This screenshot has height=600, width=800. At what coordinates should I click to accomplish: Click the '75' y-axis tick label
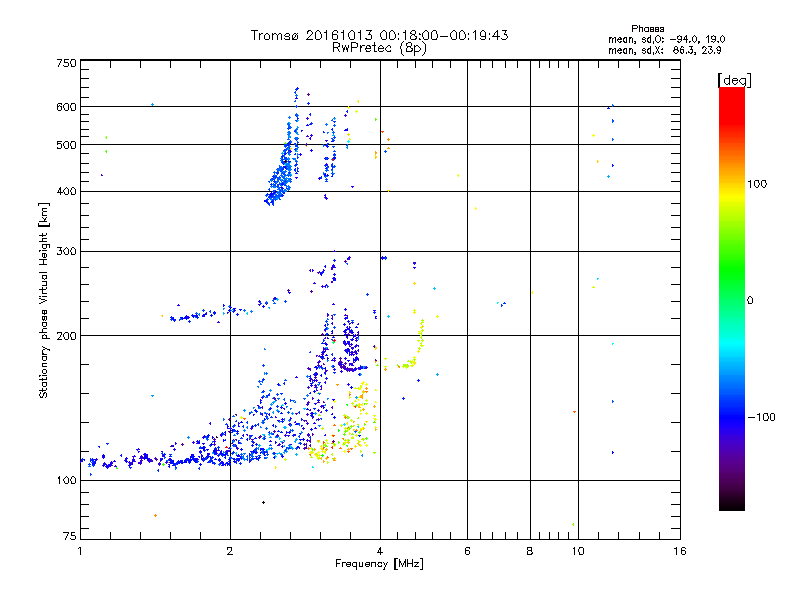70,536
